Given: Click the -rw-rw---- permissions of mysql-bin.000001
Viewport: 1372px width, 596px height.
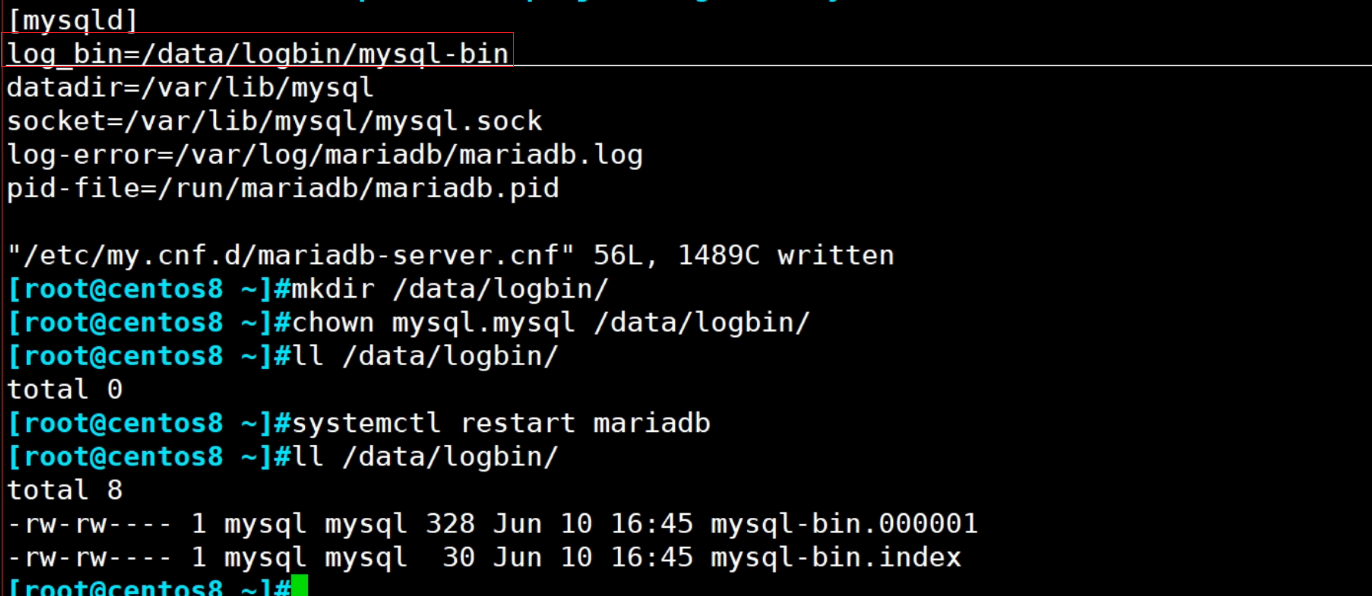Looking at the screenshot, I should coord(90,524).
